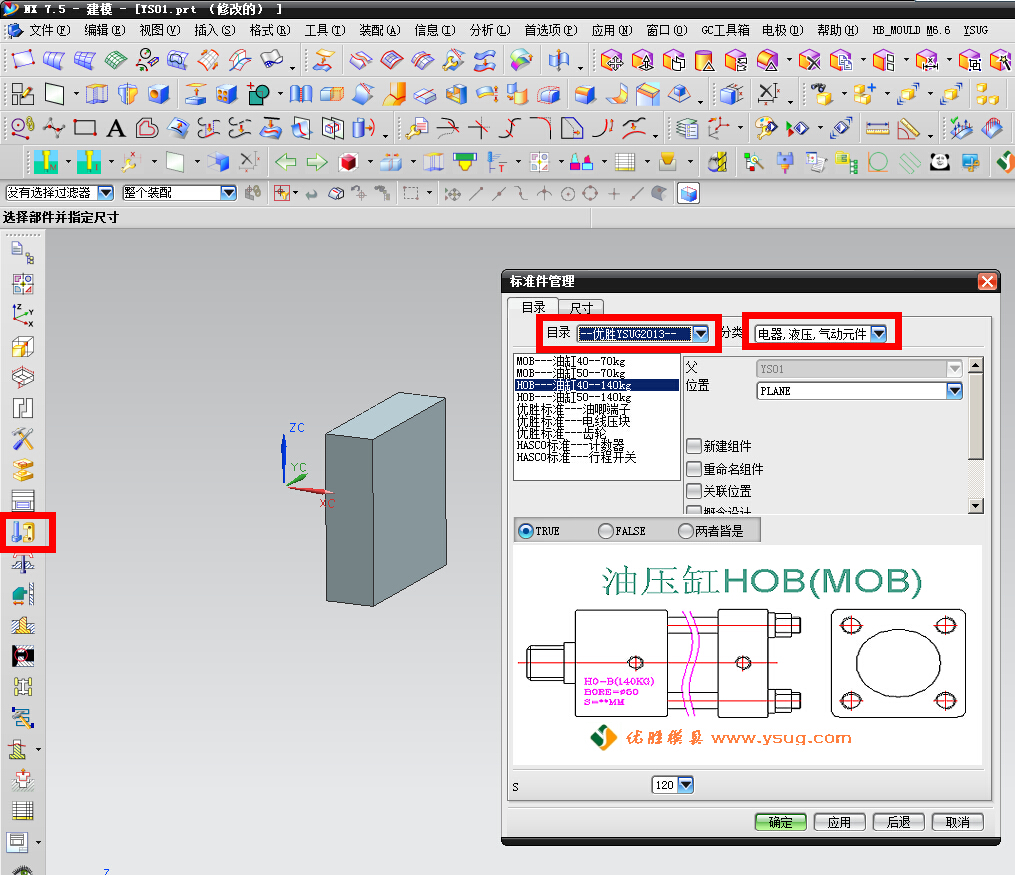Click the yellow cylinder icon with triangle
The width and height of the screenshot is (1015, 875).
704,60
